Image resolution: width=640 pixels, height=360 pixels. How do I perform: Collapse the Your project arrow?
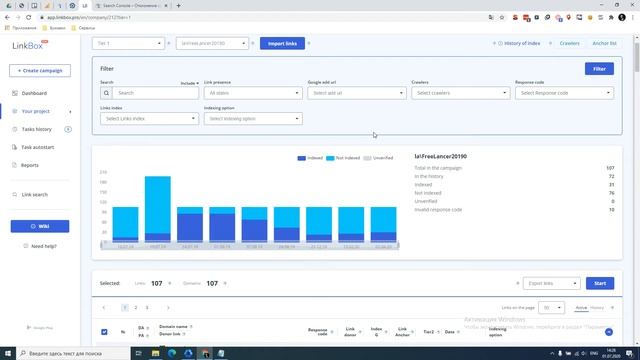coord(70,111)
